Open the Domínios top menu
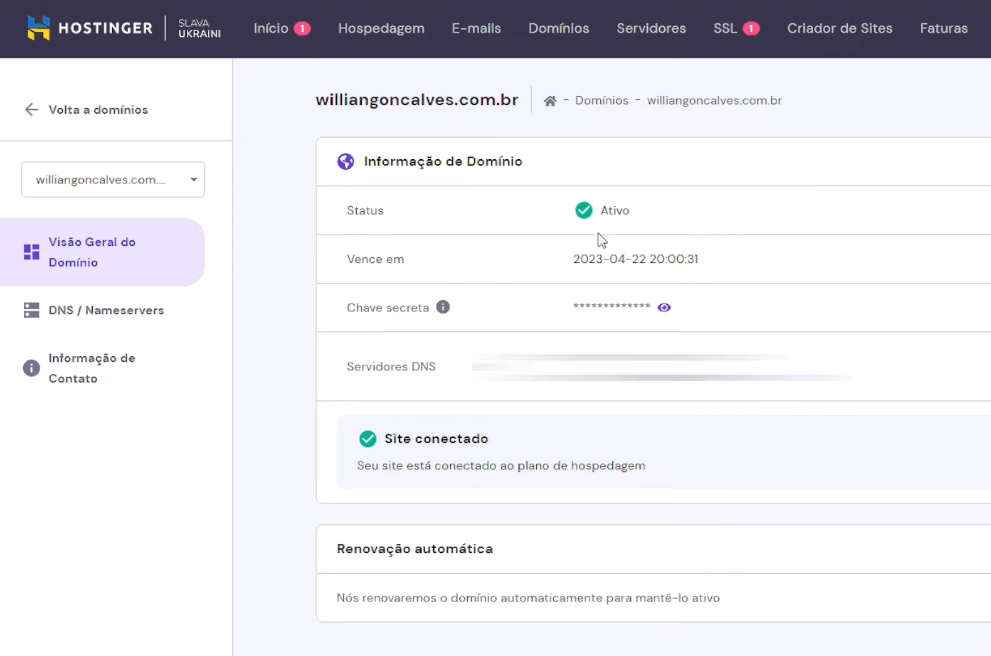Viewport: 991px width, 656px height. [559, 28]
